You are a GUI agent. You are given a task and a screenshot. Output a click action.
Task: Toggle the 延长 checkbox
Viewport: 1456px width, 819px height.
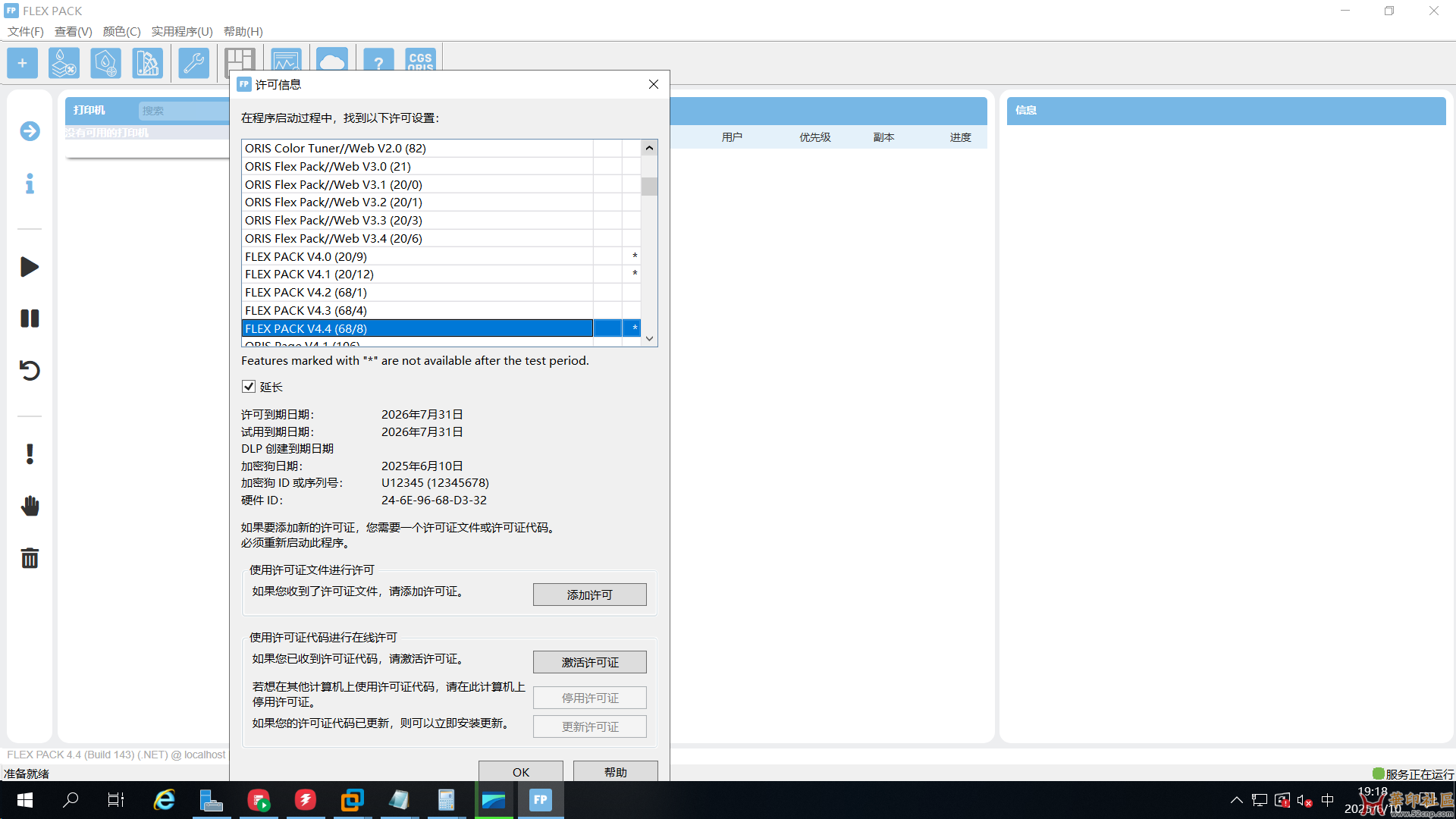pyautogui.click(x=249, y=387)
